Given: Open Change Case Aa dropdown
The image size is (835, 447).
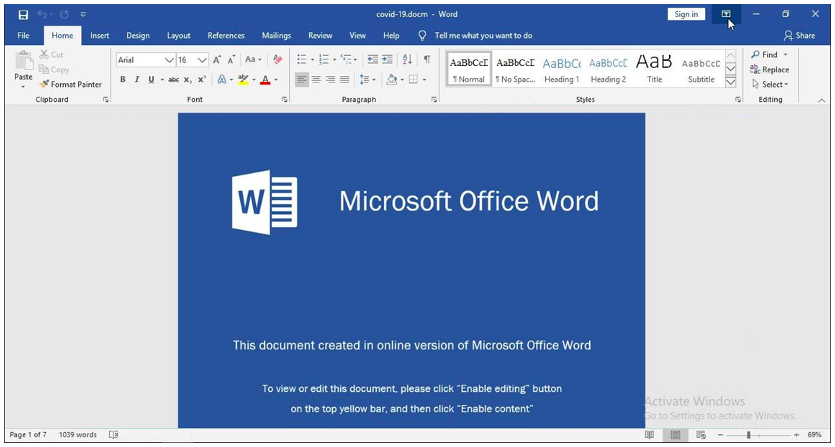Looking at the screenshot, I should [253, 60].
